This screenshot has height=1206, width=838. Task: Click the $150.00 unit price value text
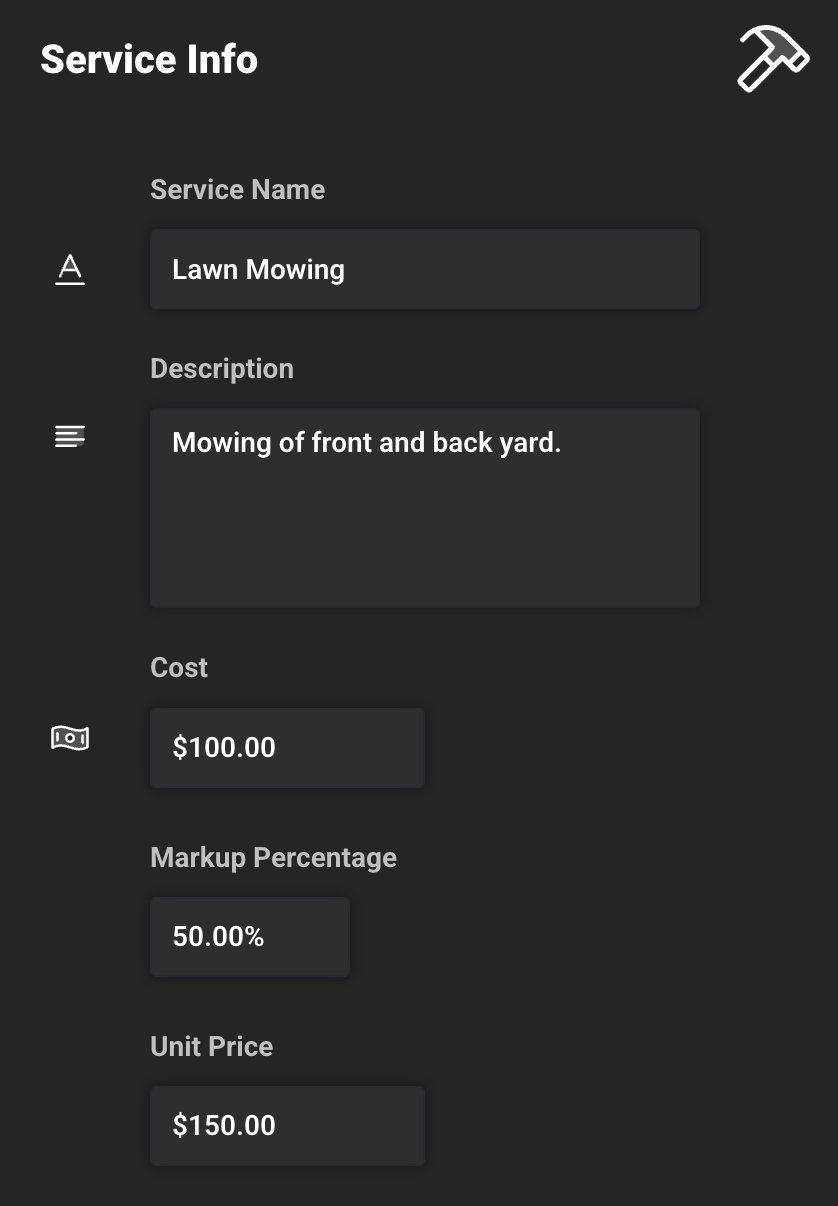click(223, 1126)
